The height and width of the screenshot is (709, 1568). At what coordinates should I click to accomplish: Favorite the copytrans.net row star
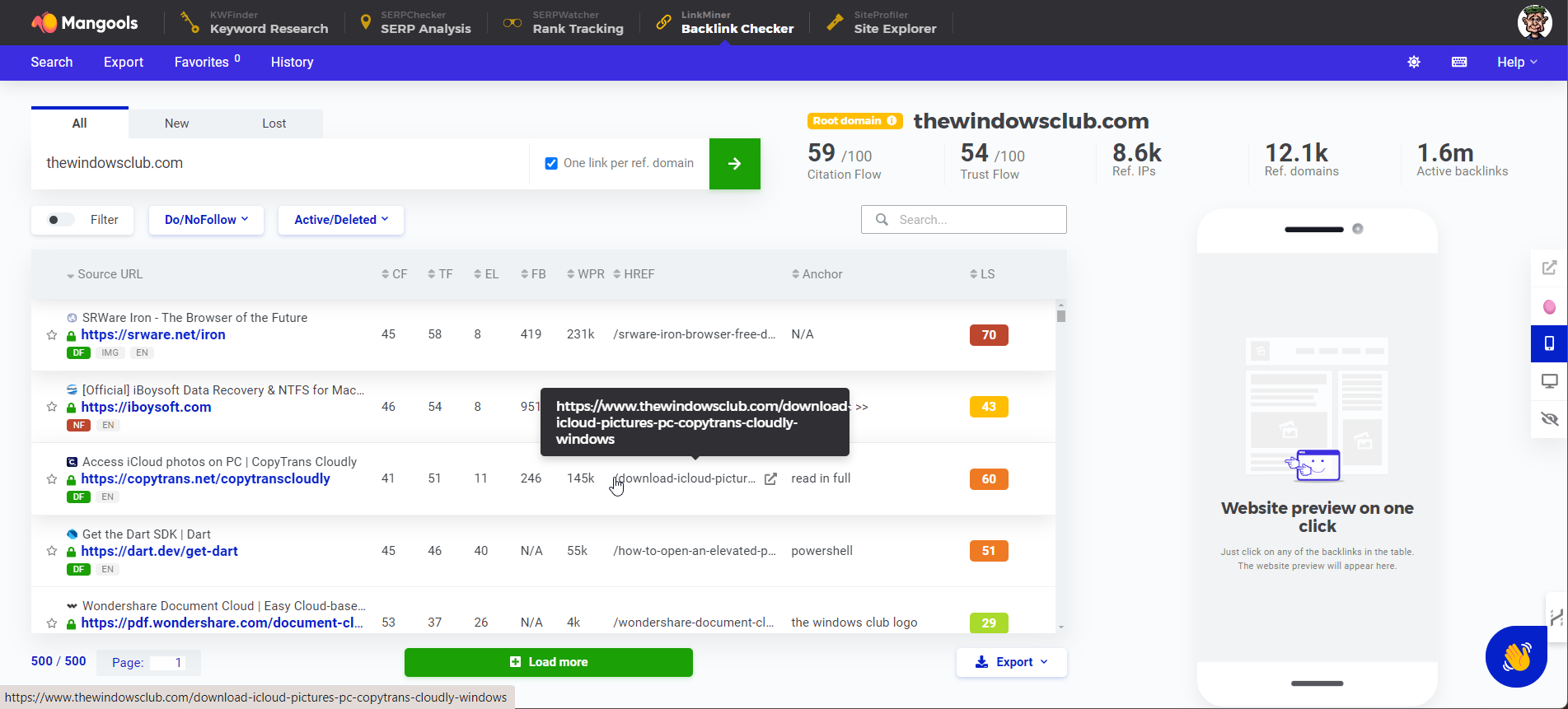pos(52,479)
